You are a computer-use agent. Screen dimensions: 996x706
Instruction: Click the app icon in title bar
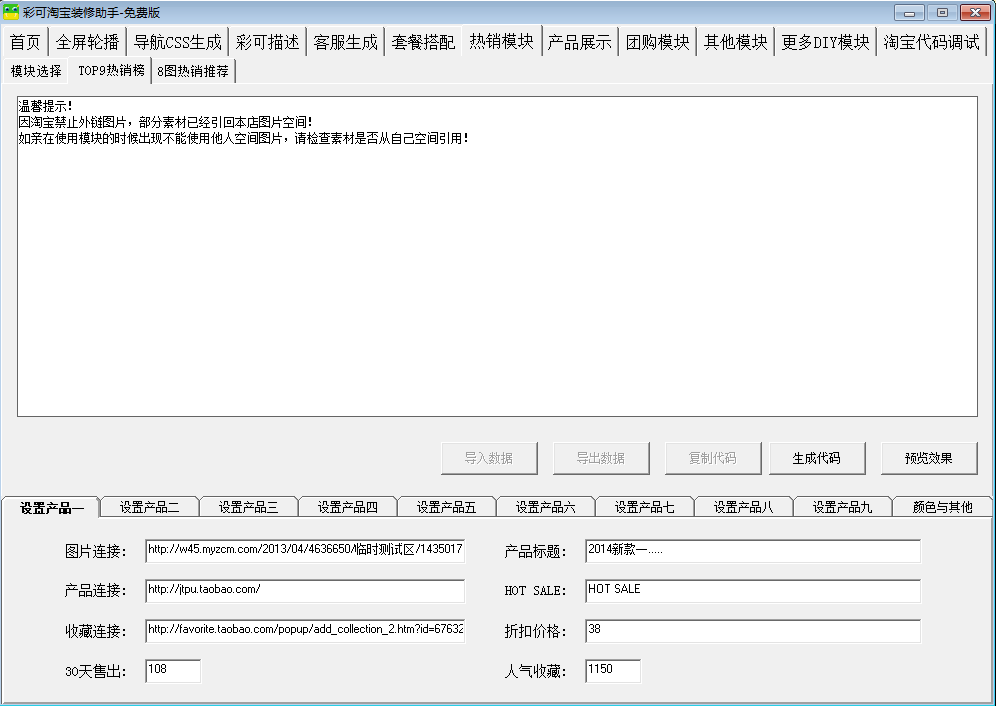[11, 12]
